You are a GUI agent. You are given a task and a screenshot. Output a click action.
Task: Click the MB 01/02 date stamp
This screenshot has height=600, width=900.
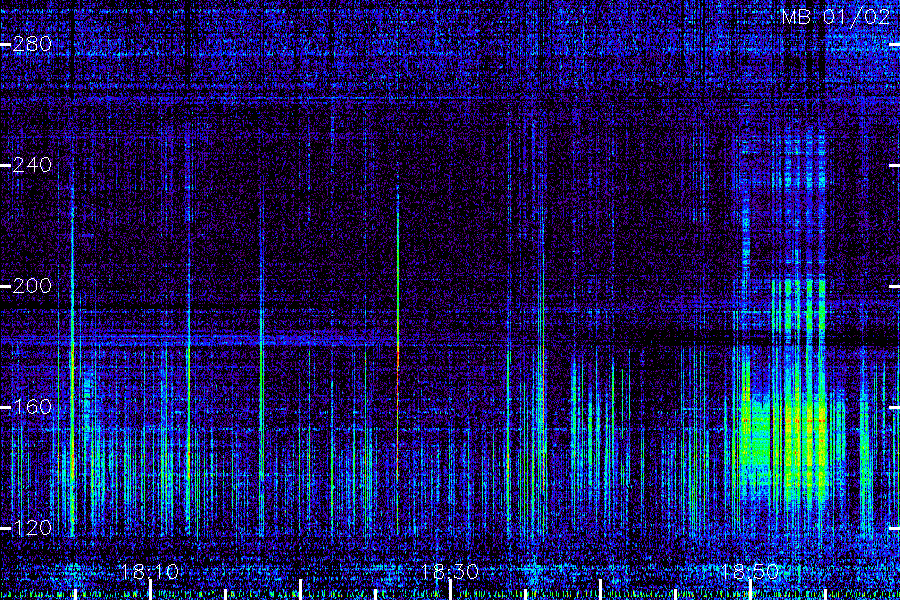835,17
